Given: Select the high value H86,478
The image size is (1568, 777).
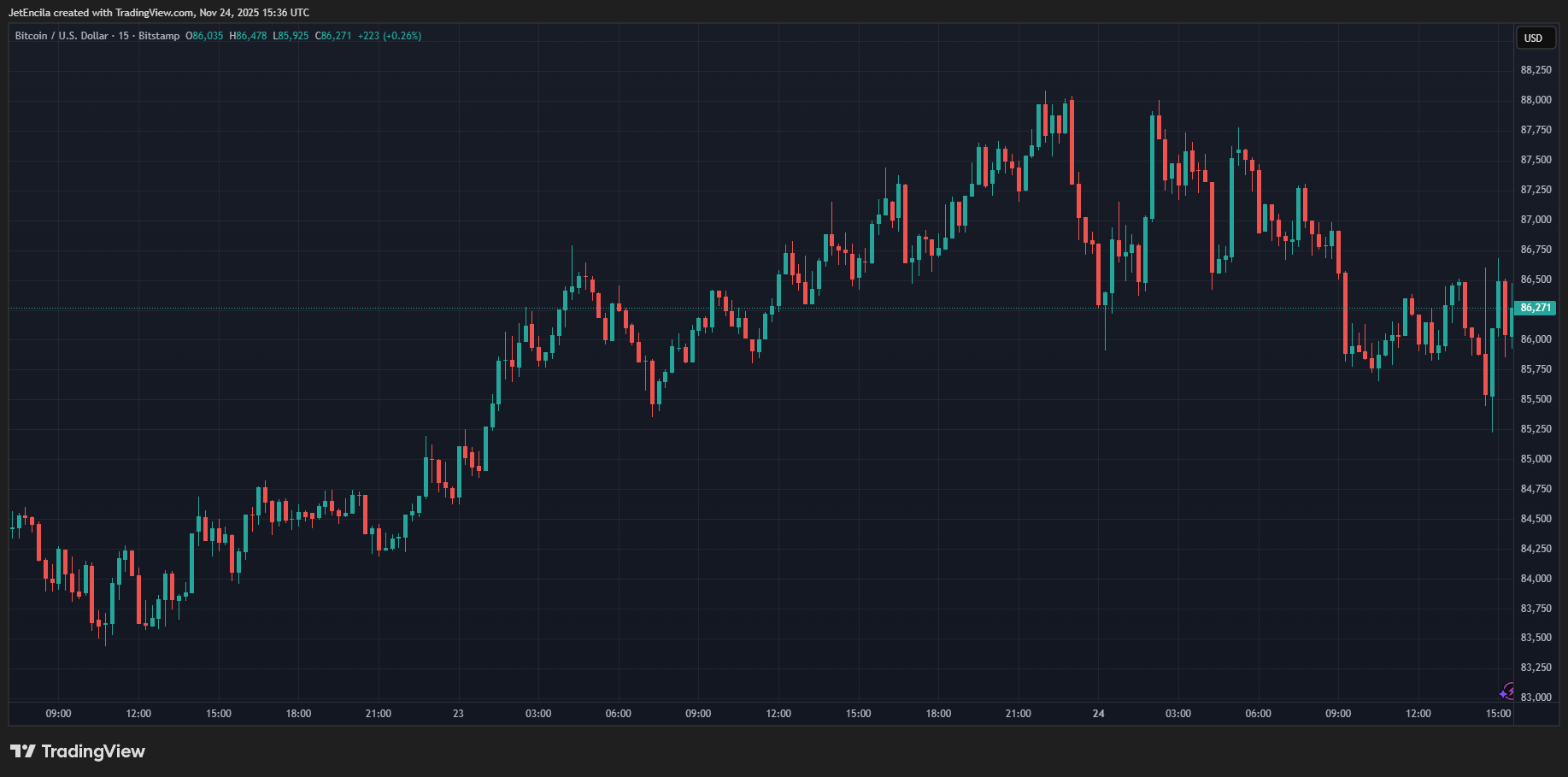Looking at the screenshot, I should click(248, 36).
